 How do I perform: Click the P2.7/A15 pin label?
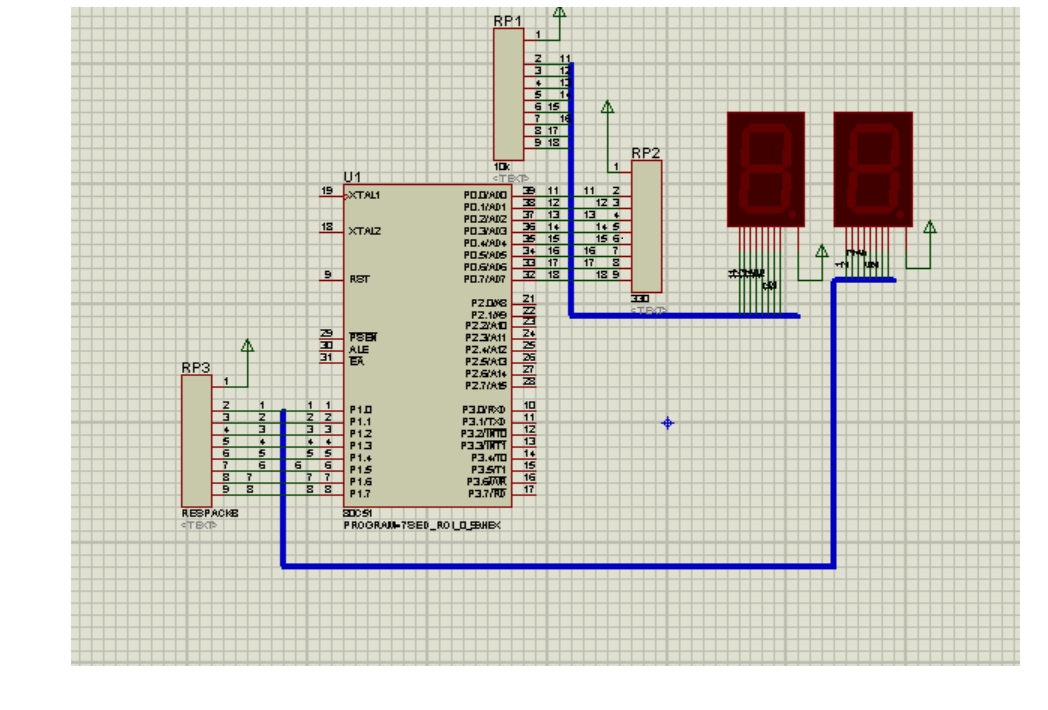(x=486, y=385)
